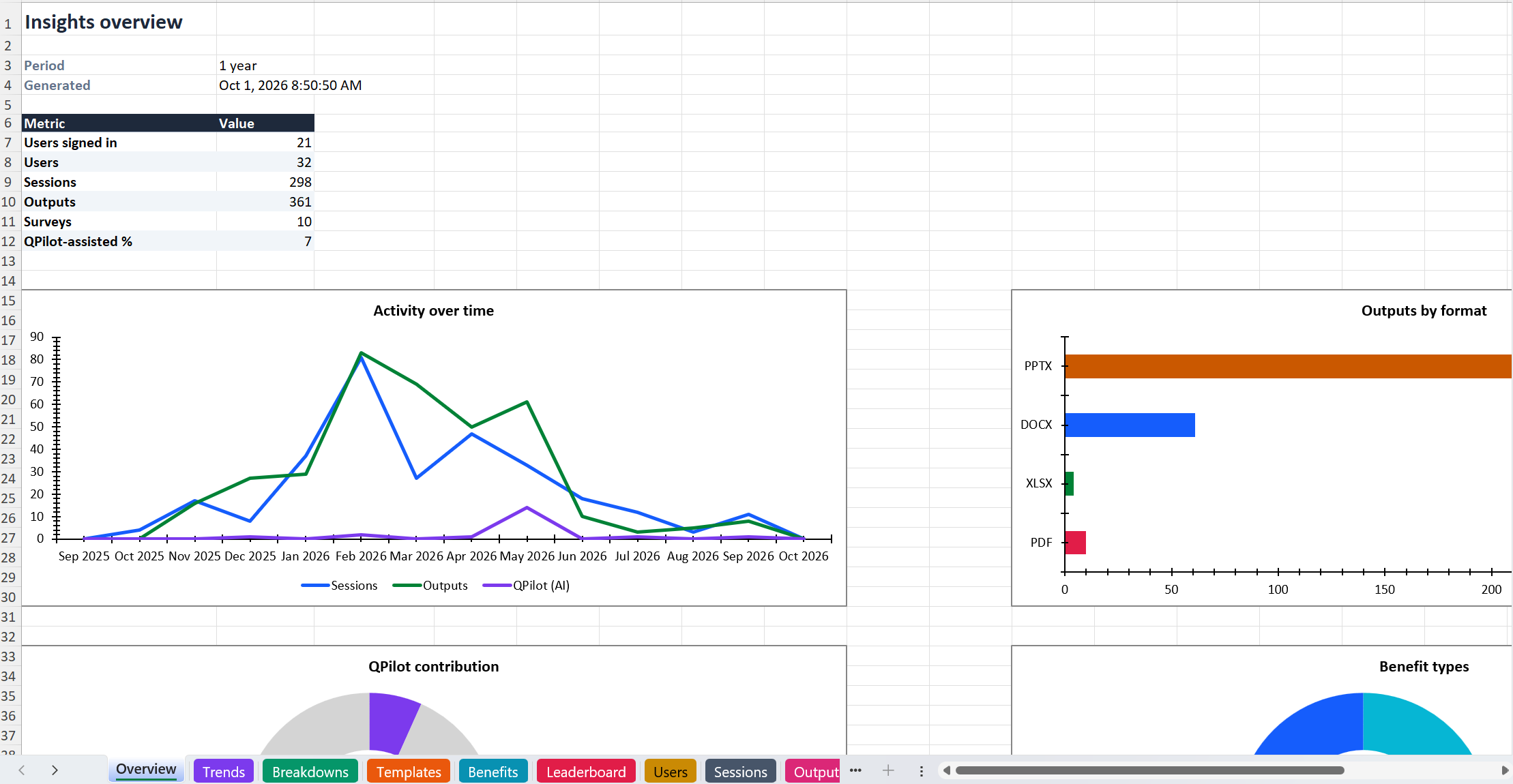Open the Benefits sheet tab
Image resolution: width=1513 pixels, height=784 pixels.
pos(493,771)
